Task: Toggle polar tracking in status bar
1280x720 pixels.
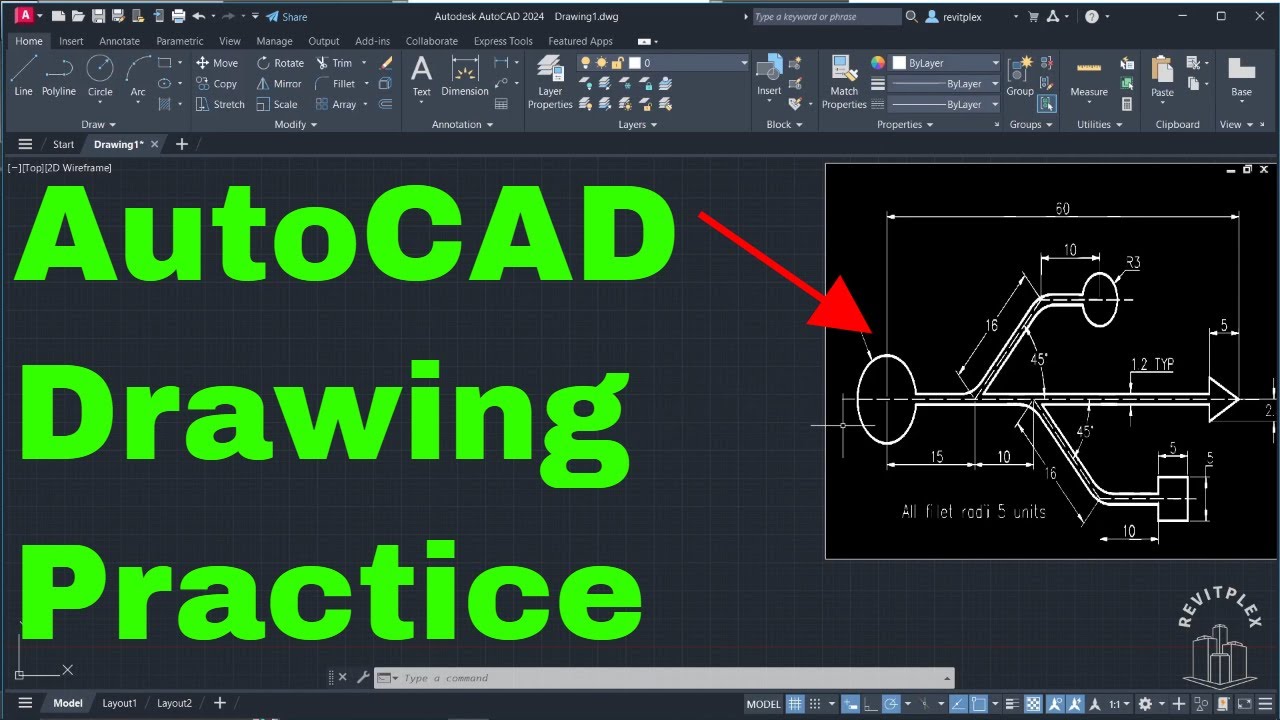Action: coord(890,704)
